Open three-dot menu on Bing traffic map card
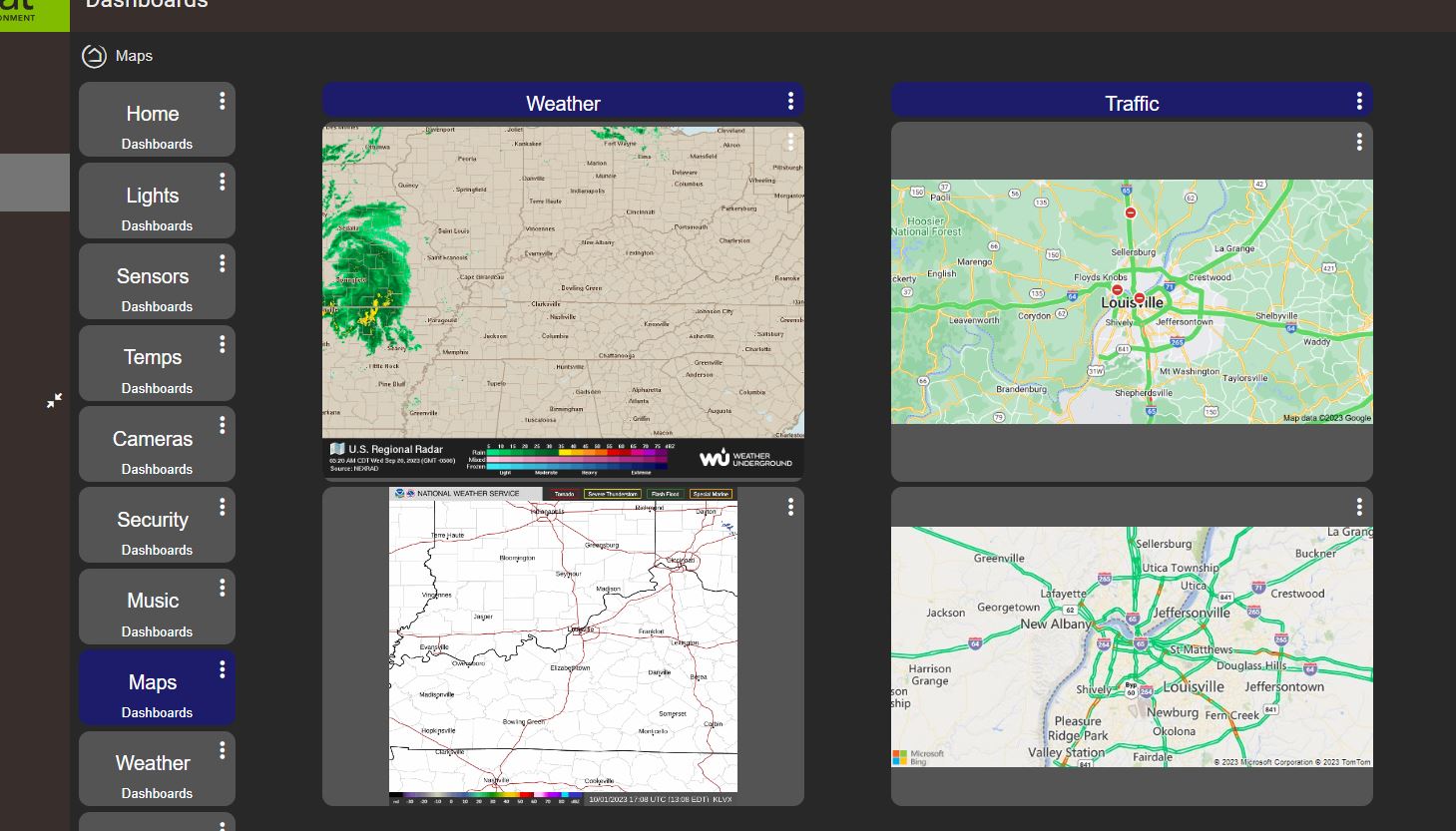This screenshot has height=831, width=1456. tap(1359, 507)
